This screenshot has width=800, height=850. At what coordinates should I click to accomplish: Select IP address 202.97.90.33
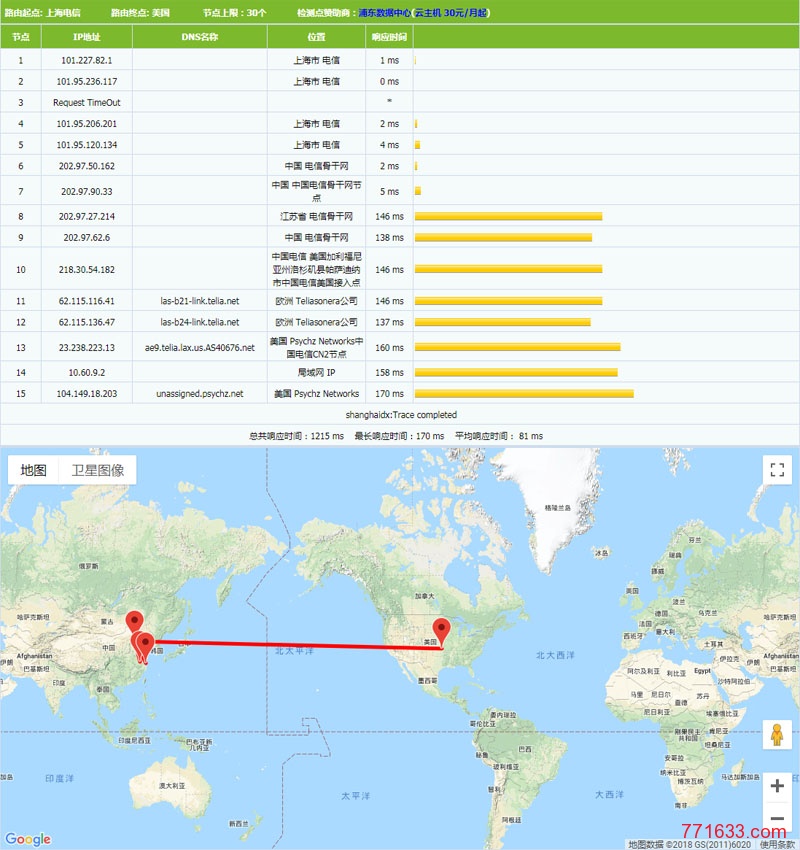(x=87, y=191)
